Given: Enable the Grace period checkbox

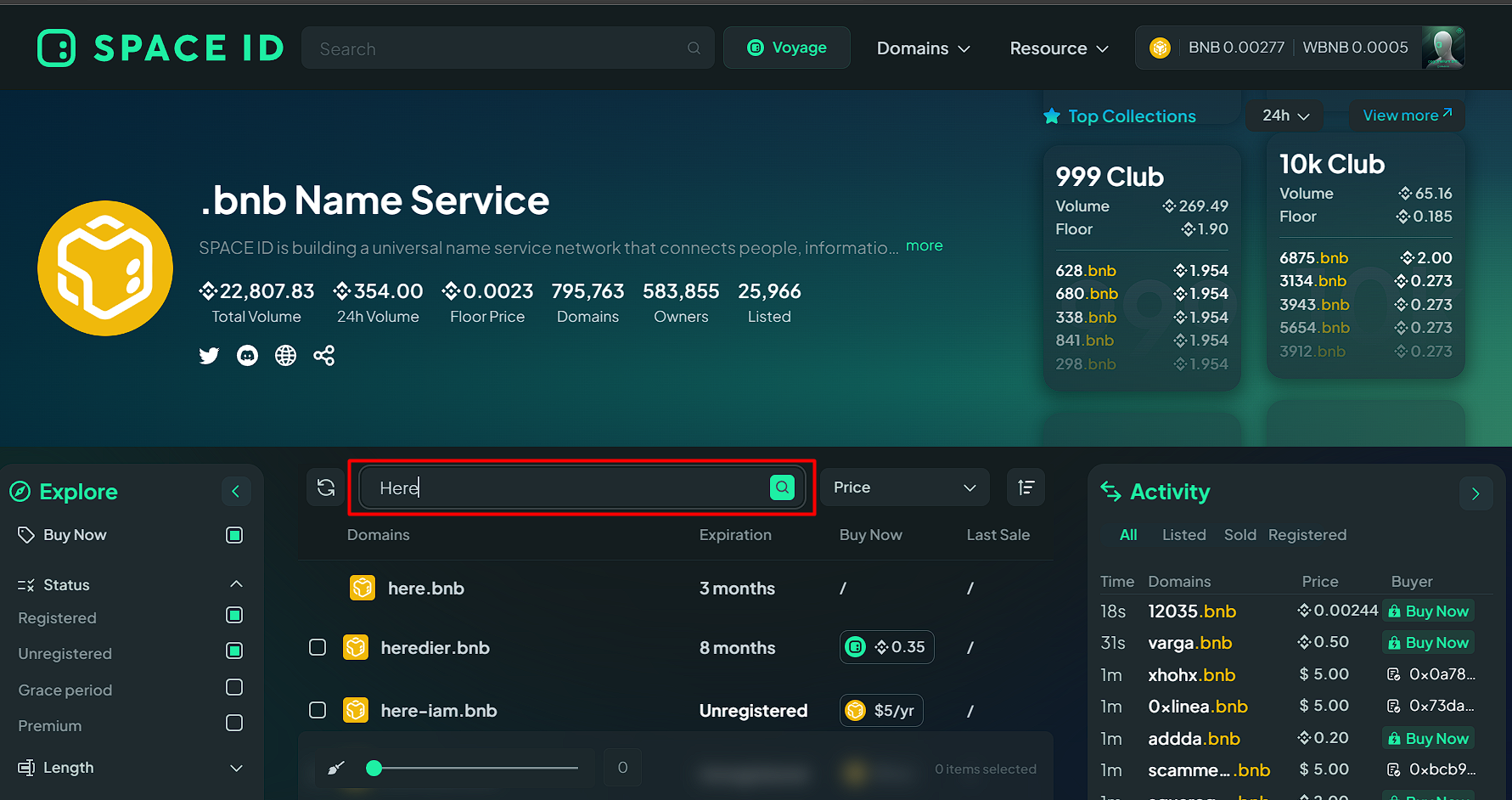Looking at the screenshot, I should click(235, 687).
